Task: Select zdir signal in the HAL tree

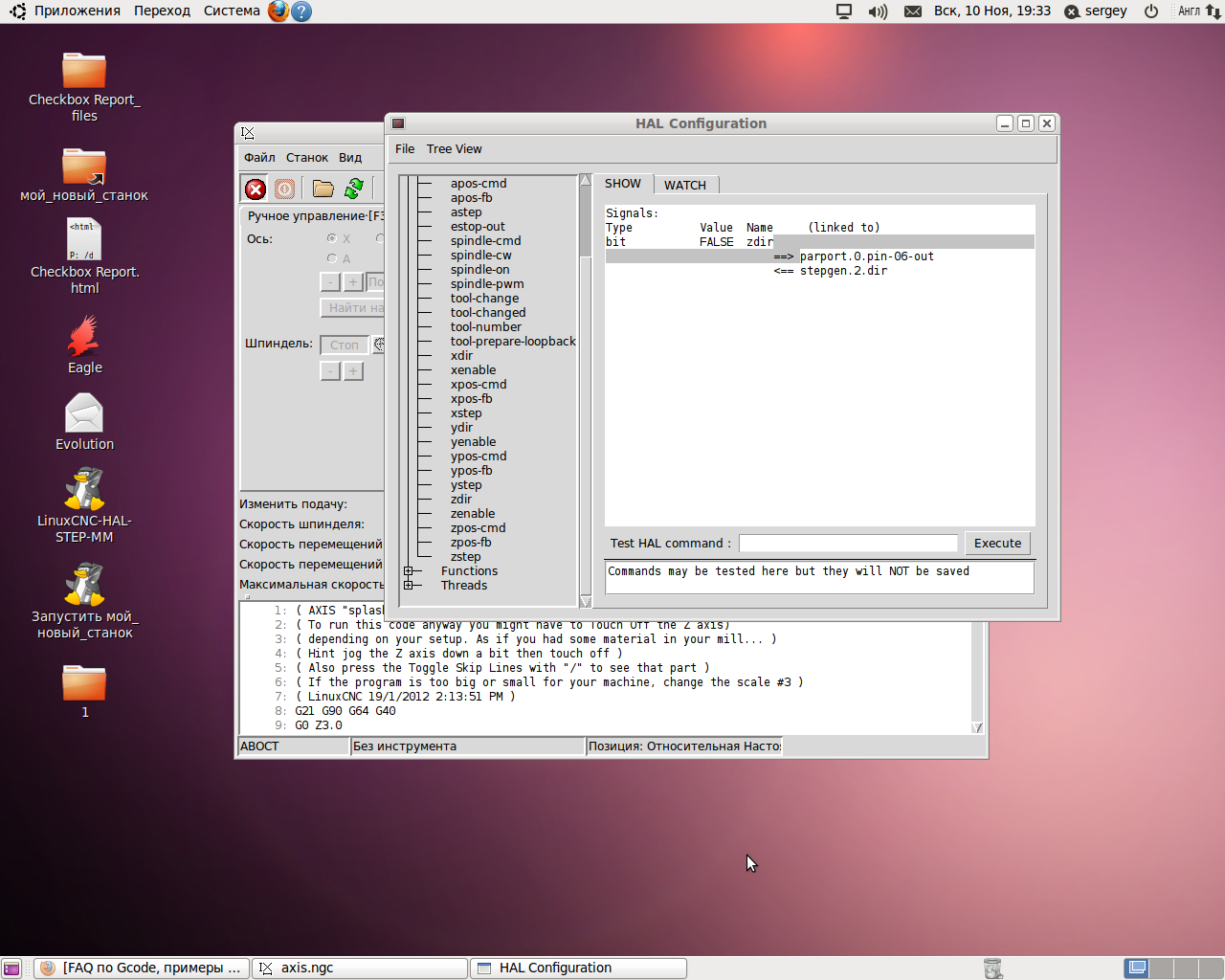Action: point(461,500)
